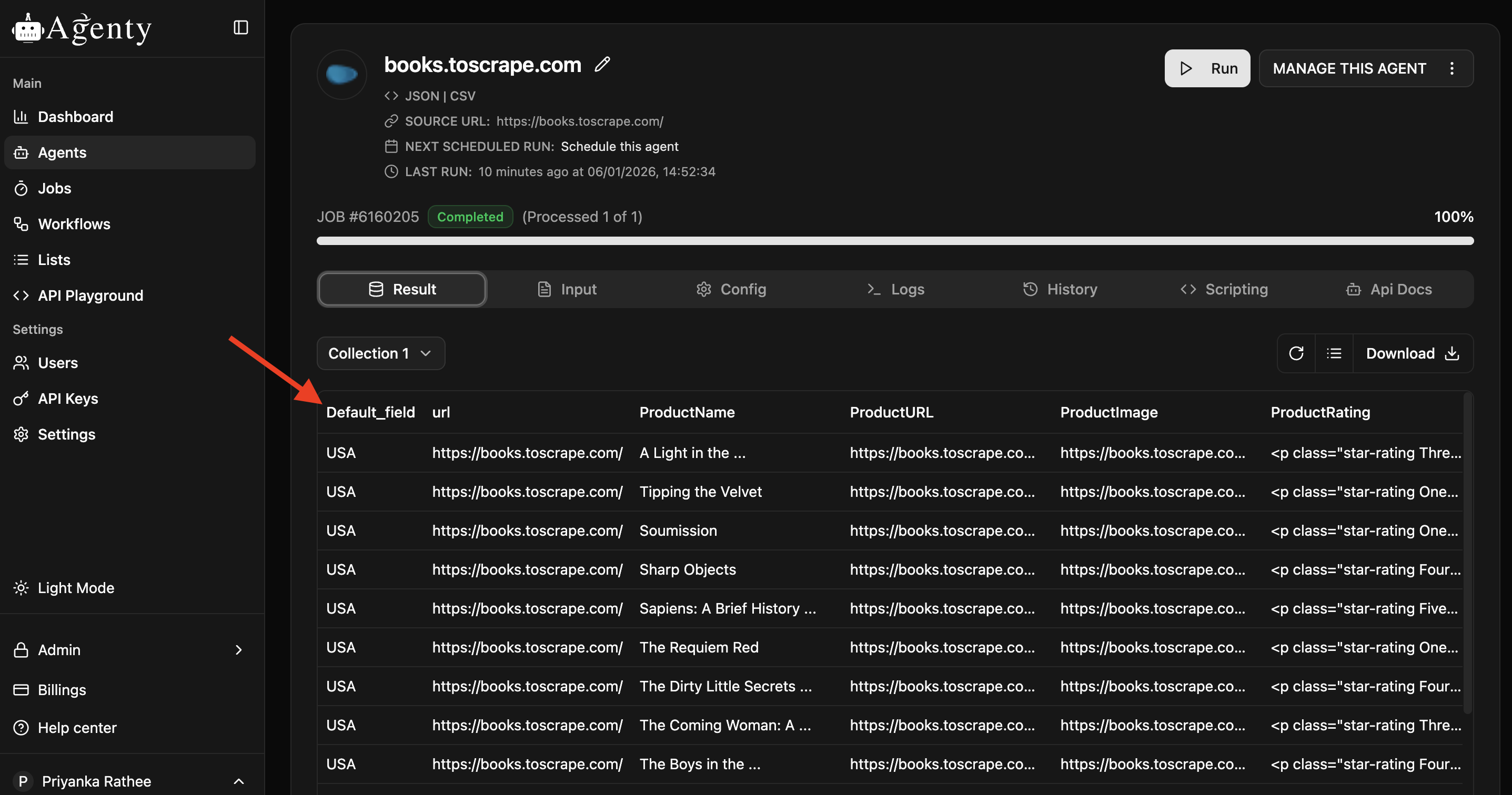Collapse the sidebar panel icon
The height and width of the screenshot is (795, 1512).
(240, 27)
